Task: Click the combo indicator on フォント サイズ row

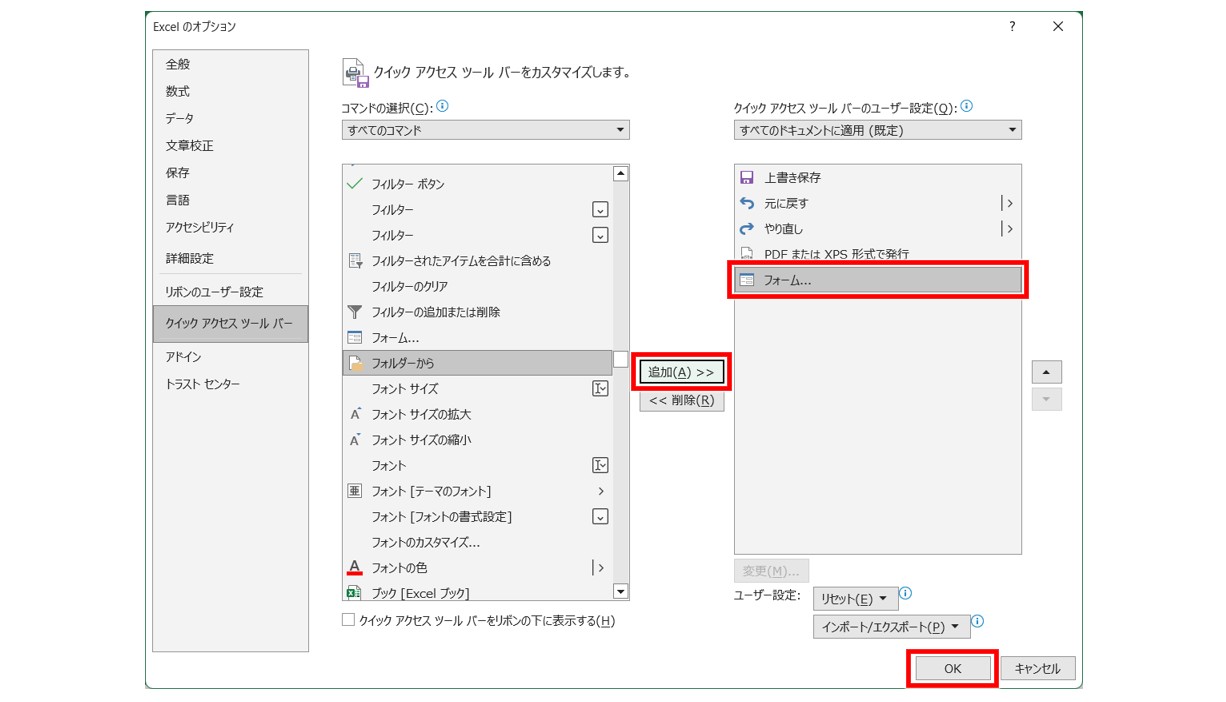Action: coord(600,389)
